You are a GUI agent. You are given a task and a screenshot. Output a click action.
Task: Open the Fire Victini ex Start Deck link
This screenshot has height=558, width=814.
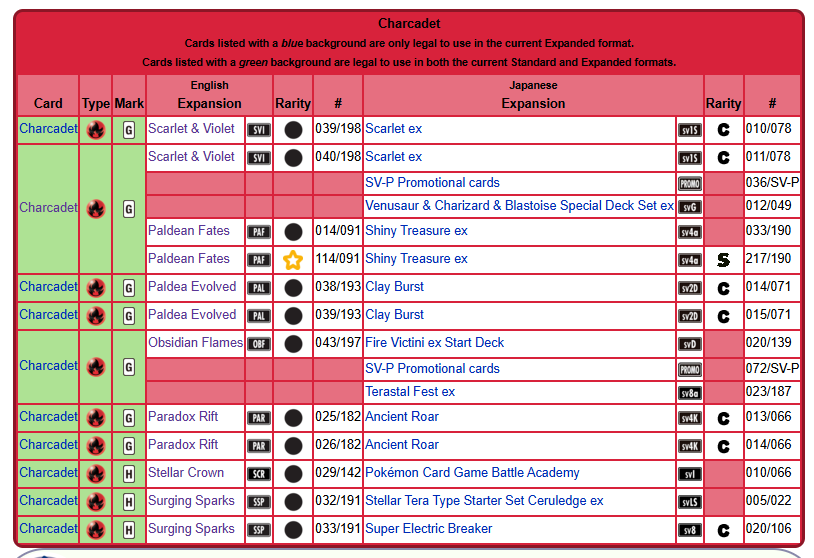(x=435, y=343)
